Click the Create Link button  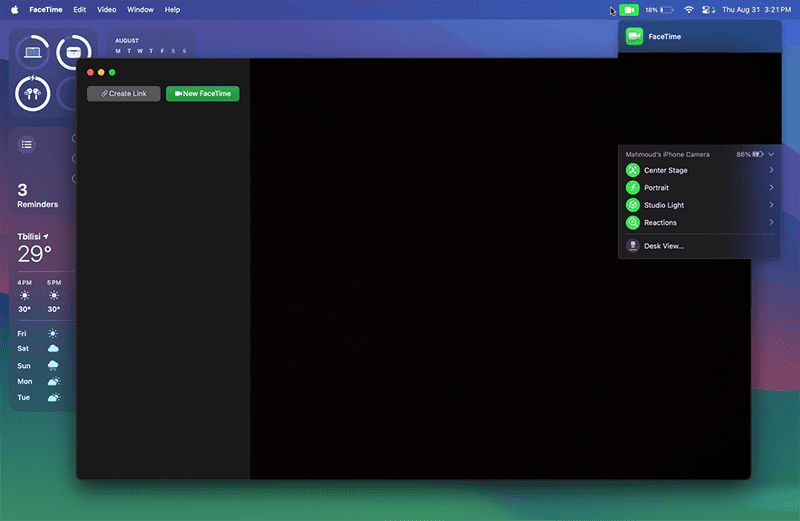point(123,93)
